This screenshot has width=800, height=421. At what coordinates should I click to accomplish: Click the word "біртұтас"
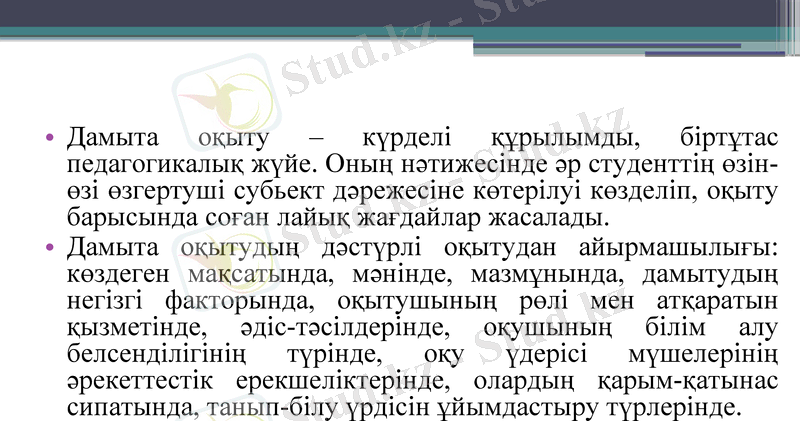pyautogui.click(x=729, y=139)
